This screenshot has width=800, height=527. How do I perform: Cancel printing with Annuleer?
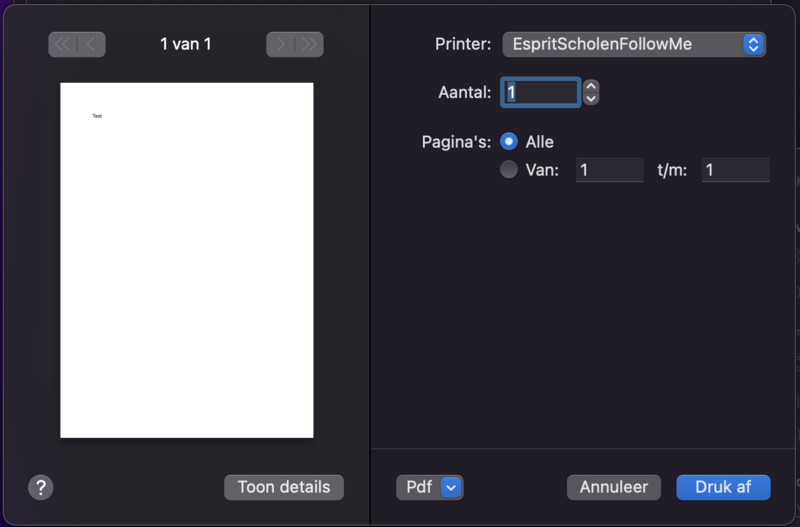614,487
